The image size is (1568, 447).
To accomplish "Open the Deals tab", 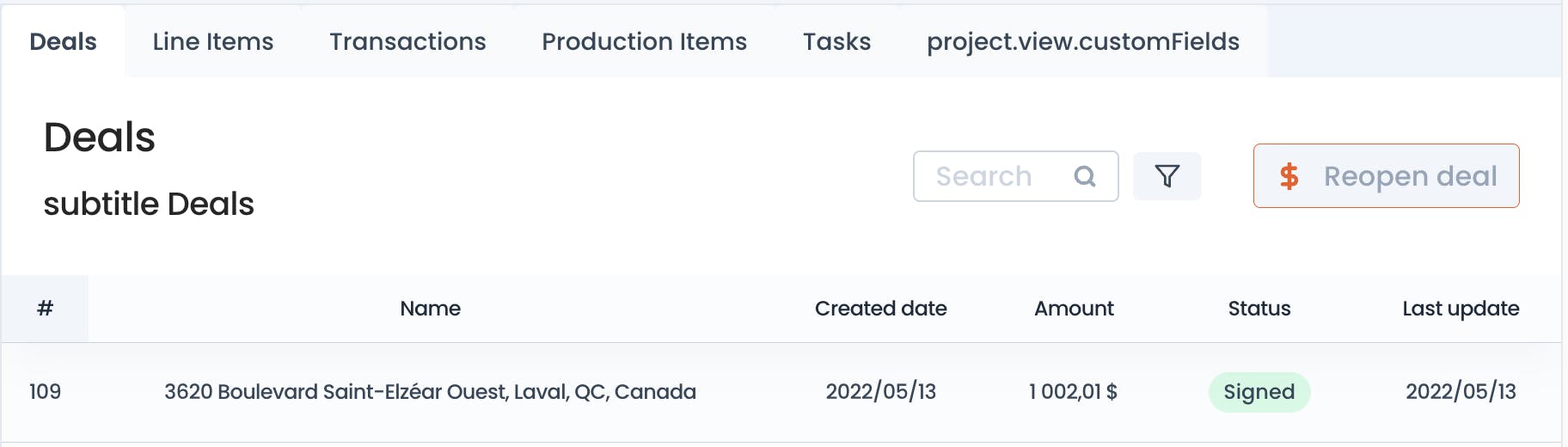I will point(64,41).
